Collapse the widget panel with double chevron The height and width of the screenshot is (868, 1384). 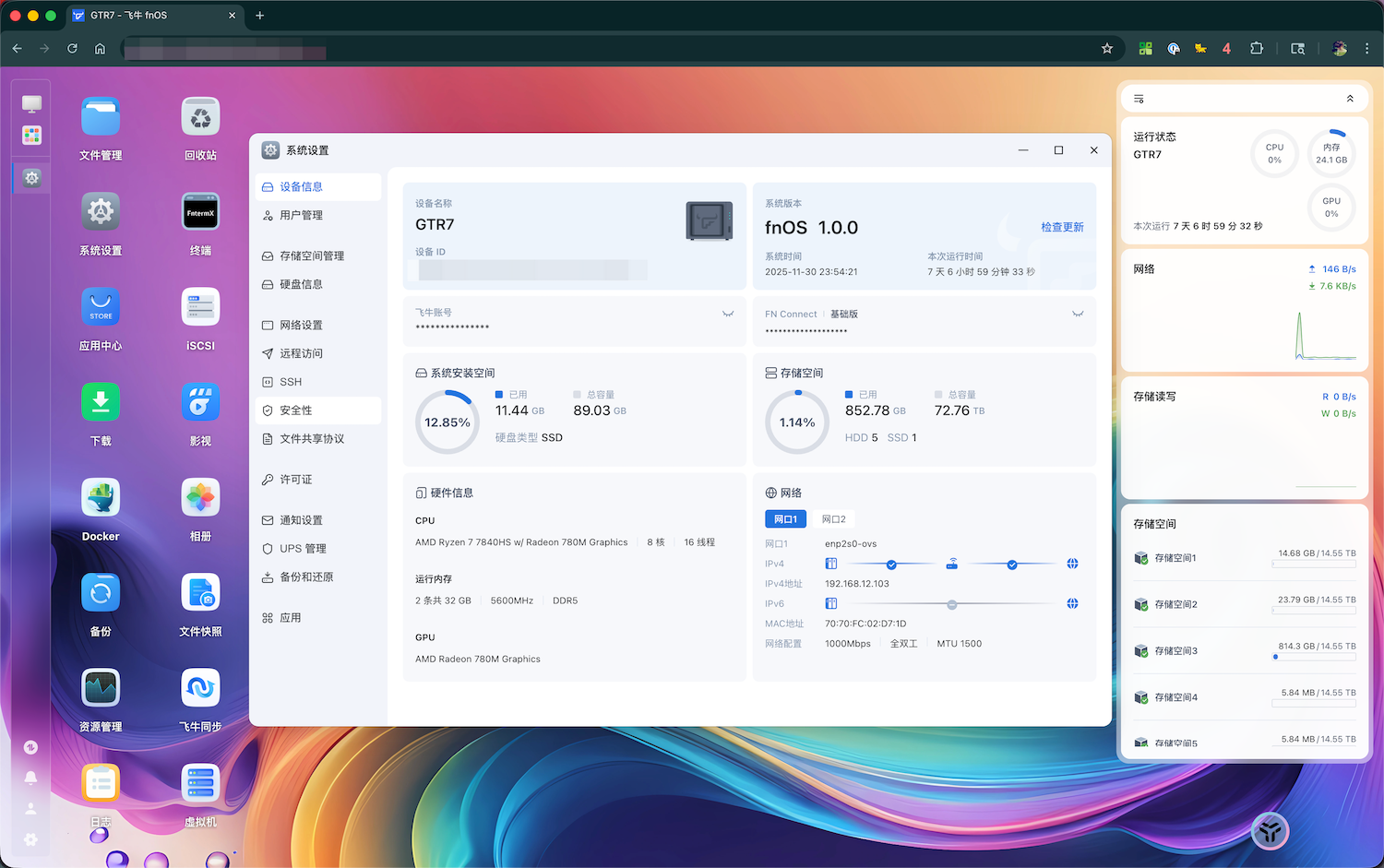pyautogui.click(x=1350, y=99)
